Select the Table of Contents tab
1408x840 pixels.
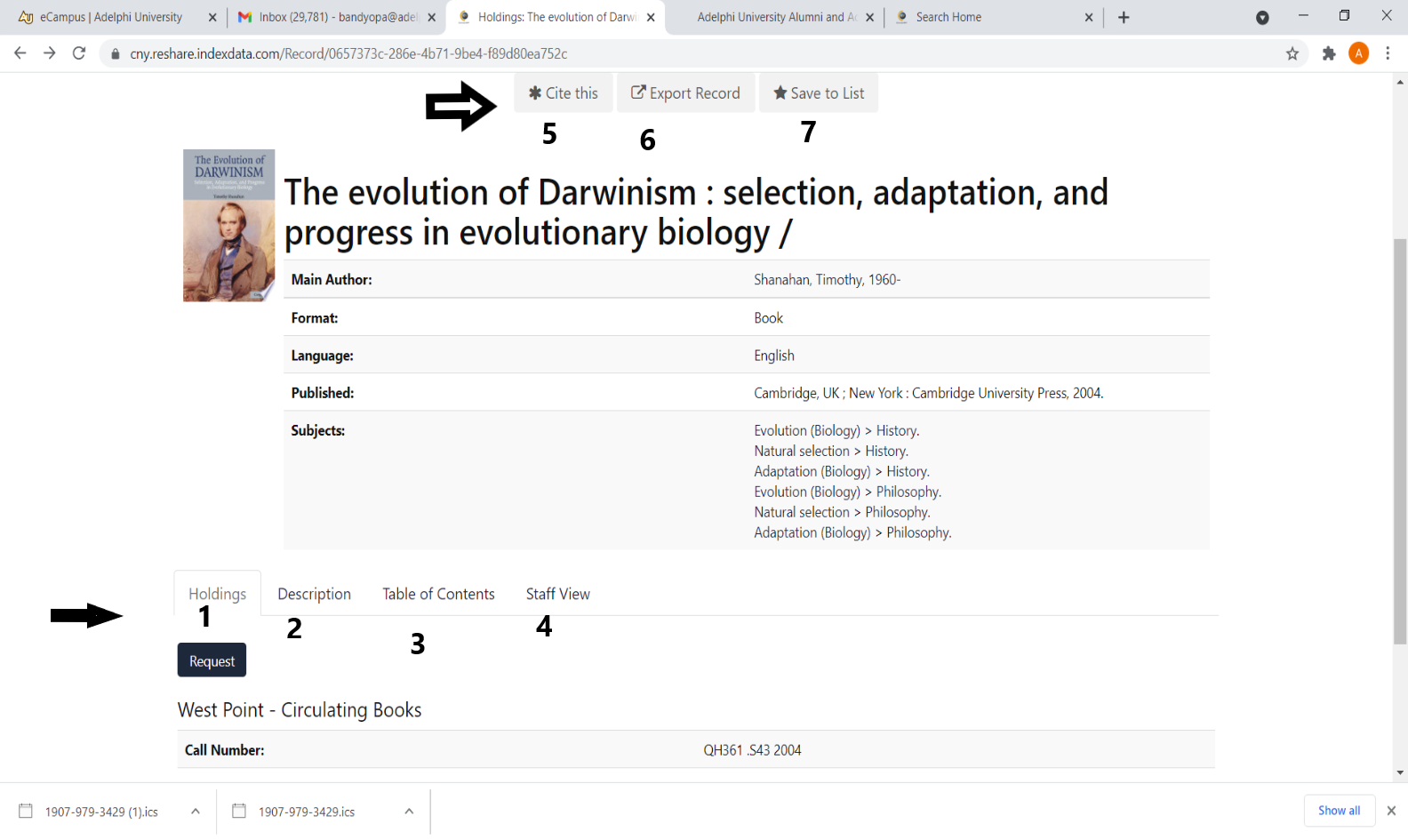tap(438, 594)
